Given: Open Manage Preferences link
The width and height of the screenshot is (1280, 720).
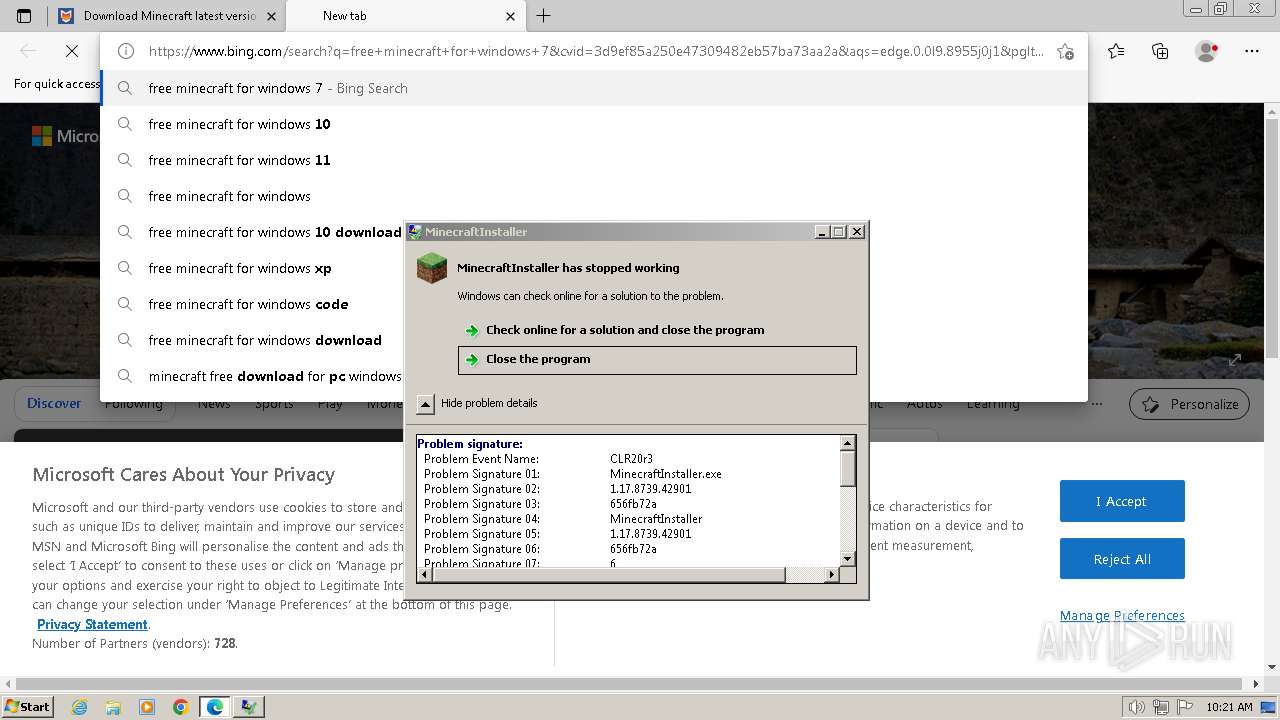Looking at the screenshot, I should click(1122, 616).
